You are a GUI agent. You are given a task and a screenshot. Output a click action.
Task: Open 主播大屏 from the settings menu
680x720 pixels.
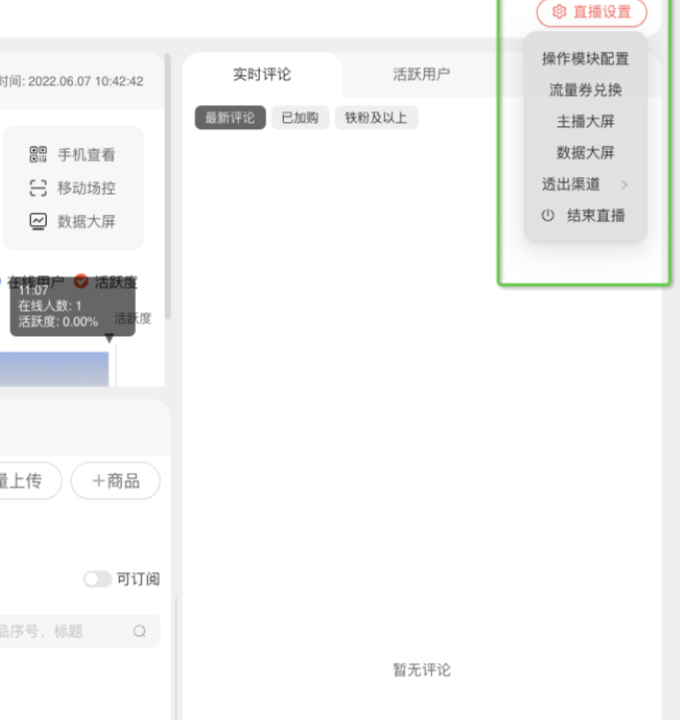pyautogui.click(x=585, y=122)
